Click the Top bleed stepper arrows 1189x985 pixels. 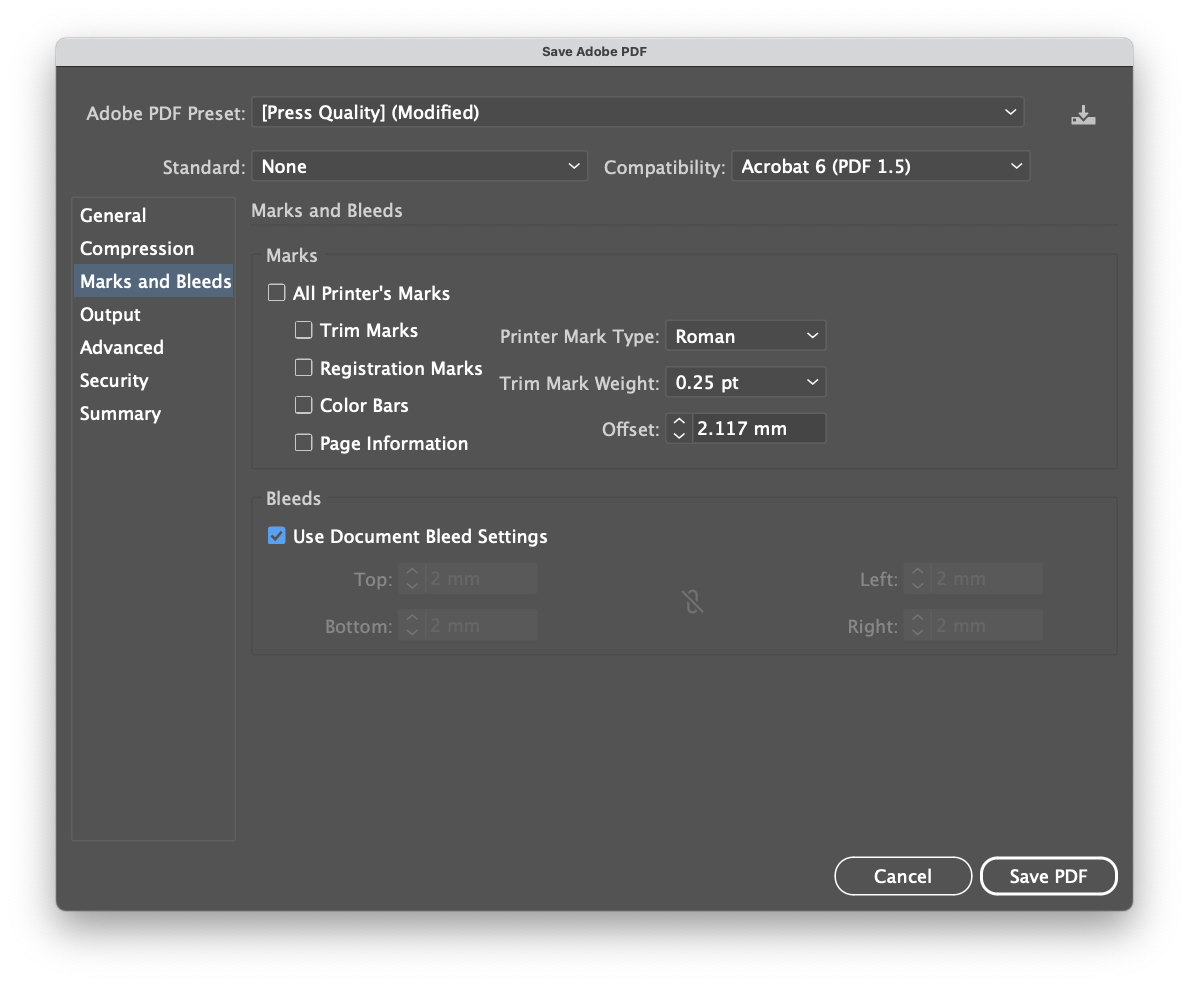tap(412, 579)
